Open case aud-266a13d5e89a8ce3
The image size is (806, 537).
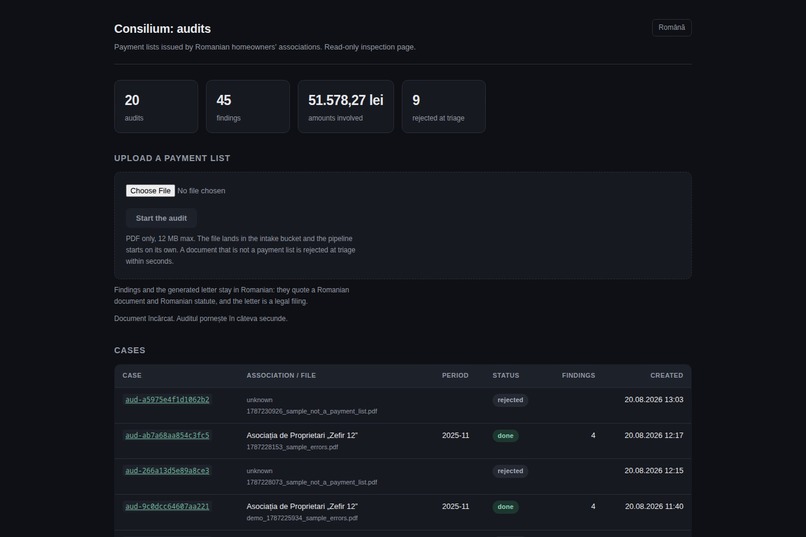[168, 471]
